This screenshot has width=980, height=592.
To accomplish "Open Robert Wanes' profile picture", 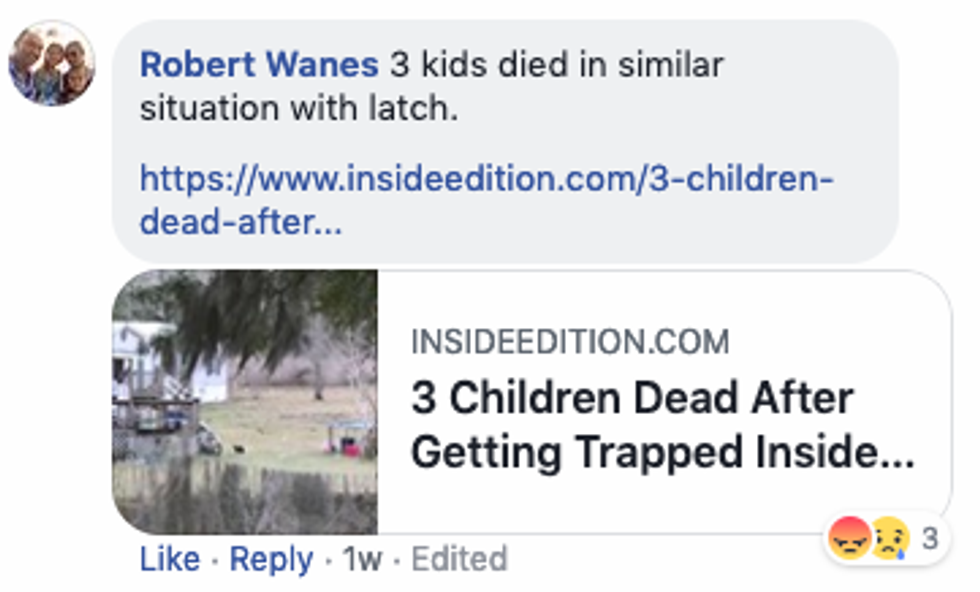I will pos(52,63).
